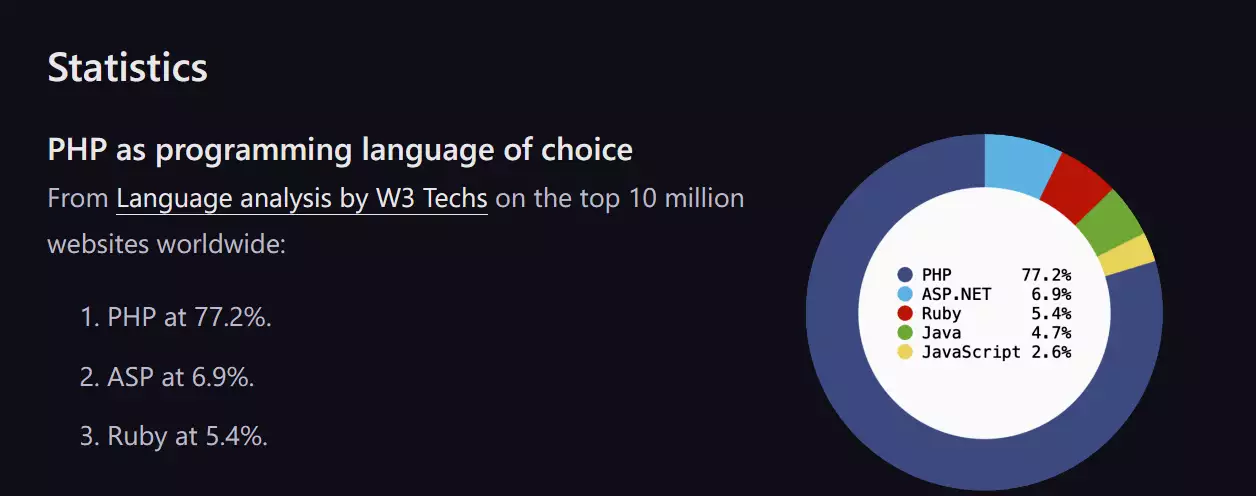Screen dimensions: 1256x496
Task: Click the 'PHP as programming language of choice' heading
Action: [x=340, y=150]
